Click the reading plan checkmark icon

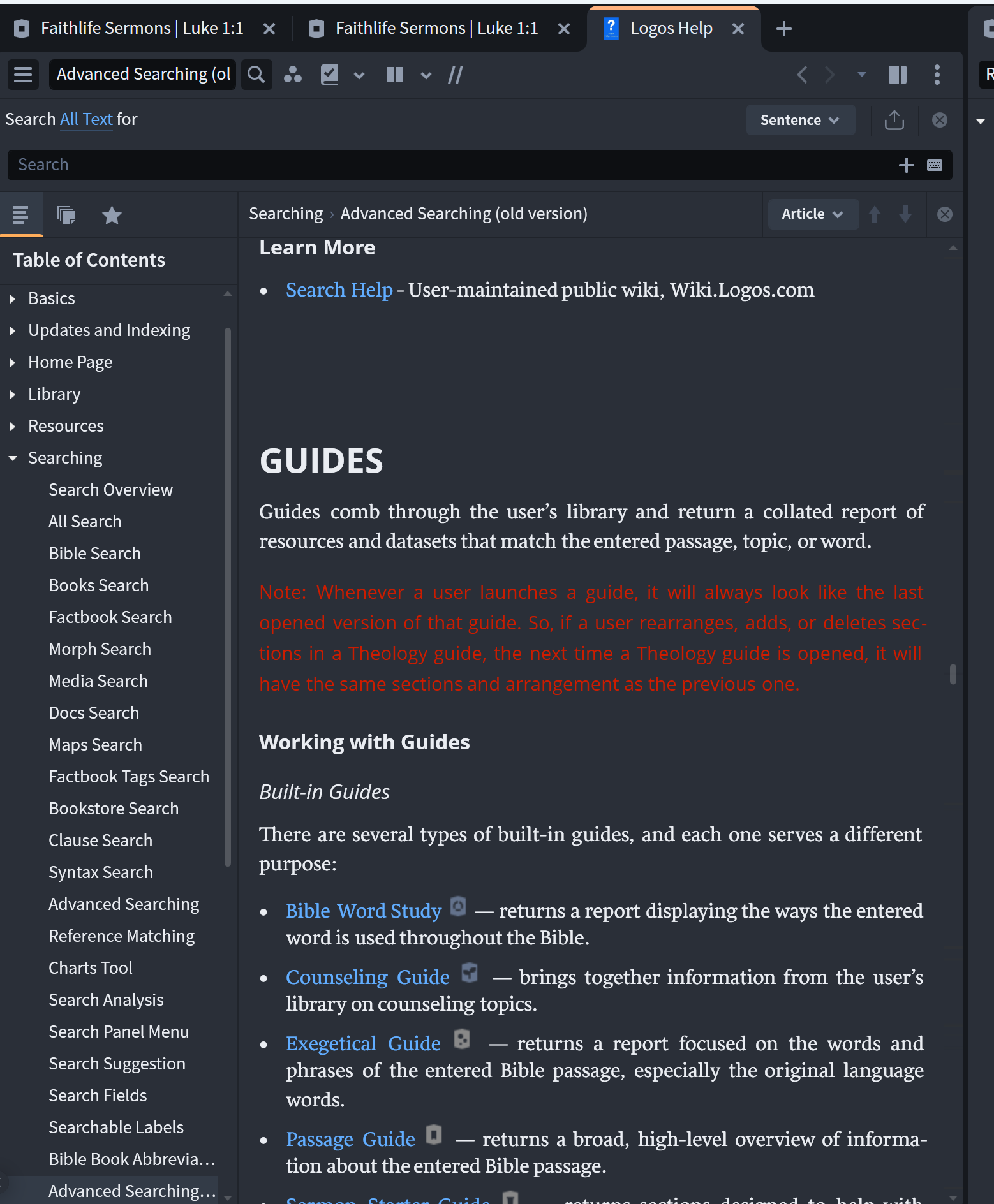[x=329, y=75]
